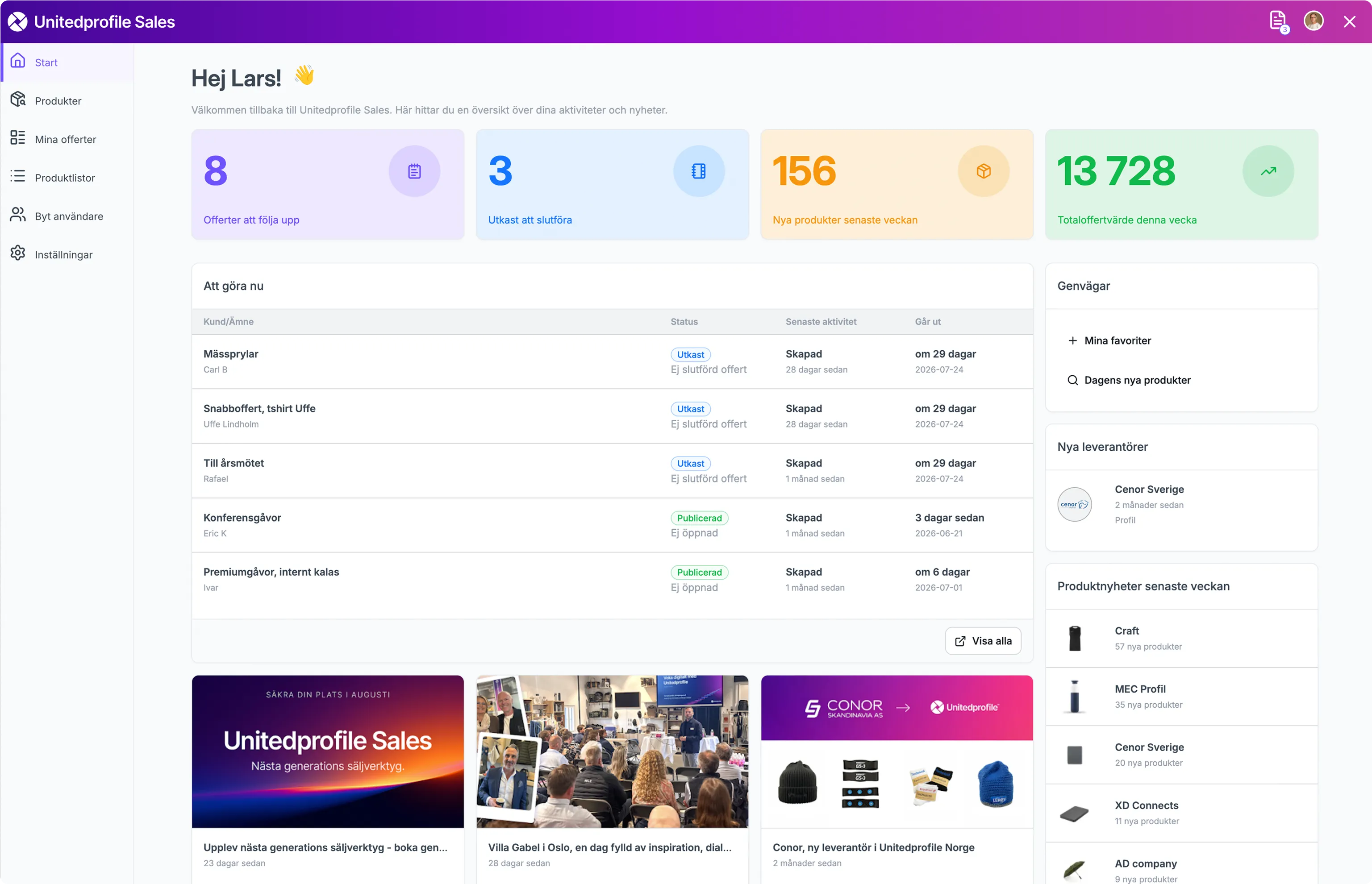Open Nya produkter senaste veckan link
The image size is (1372, 884).
(x=845, y=220)
